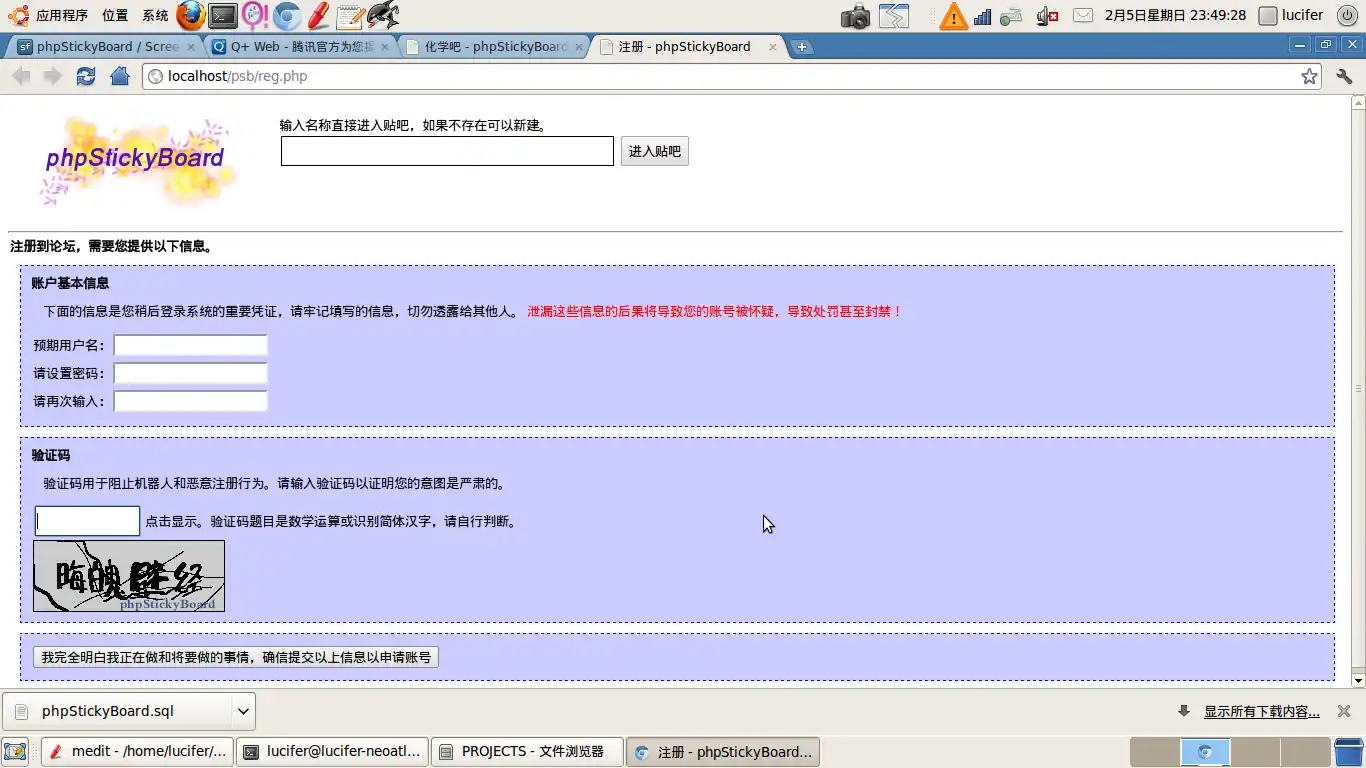Click the 请再次输入 input field
This screenshot has height=768, width=1366.
coord(190,401)
